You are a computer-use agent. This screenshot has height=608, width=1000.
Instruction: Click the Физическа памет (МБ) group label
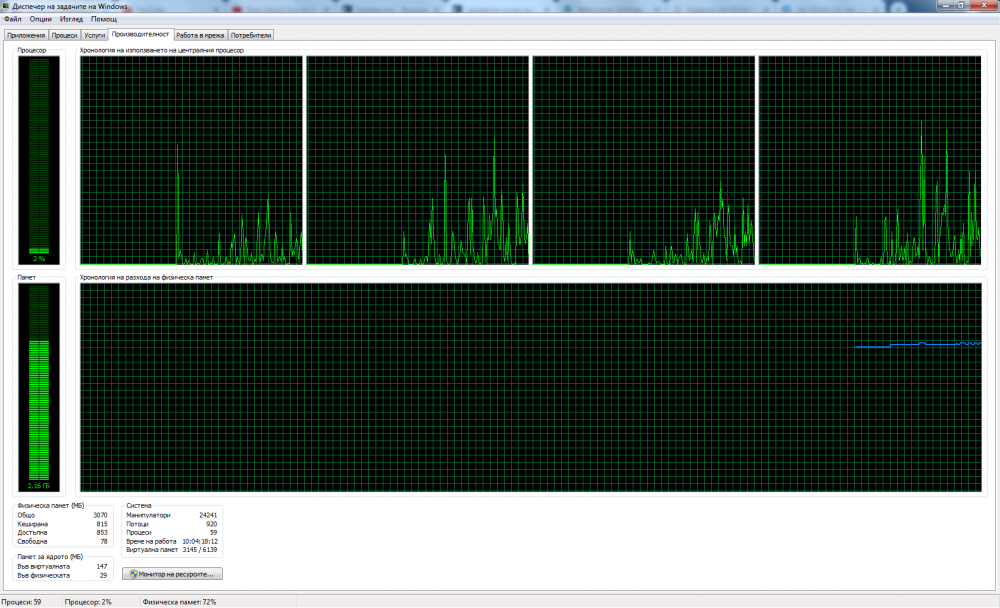click(x=50, y=505)
